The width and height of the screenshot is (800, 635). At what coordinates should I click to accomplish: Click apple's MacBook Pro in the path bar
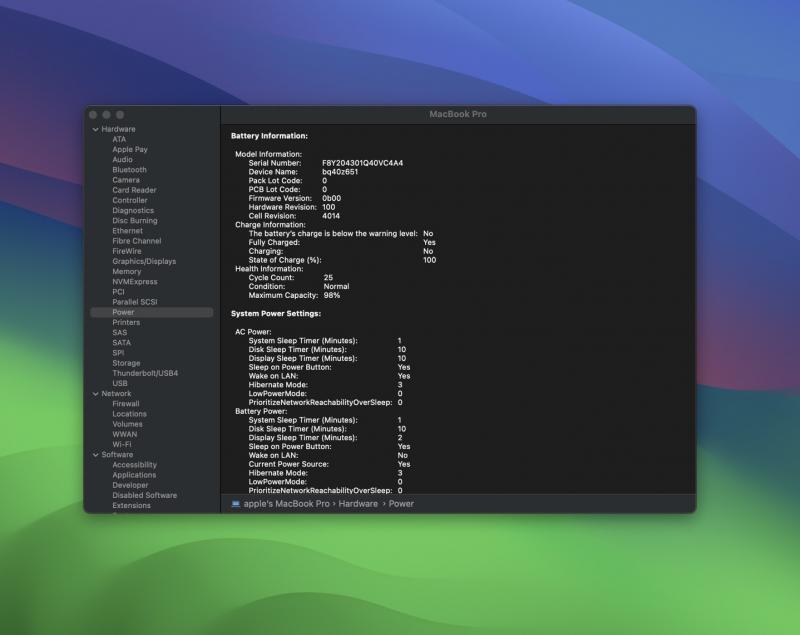[x=286, y=504]
